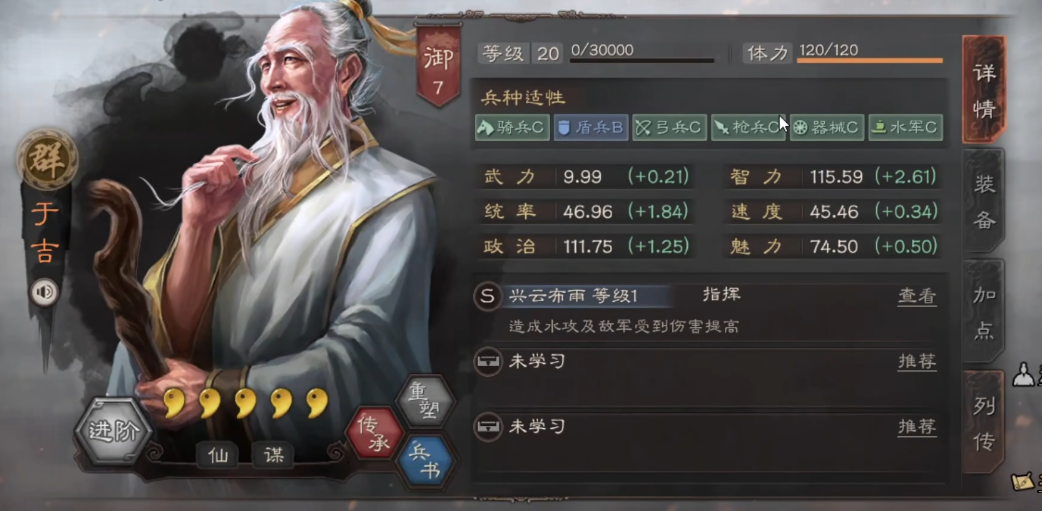
Task: View details of 兴云布雨 via 查看
Action: [x=917, y=297]
